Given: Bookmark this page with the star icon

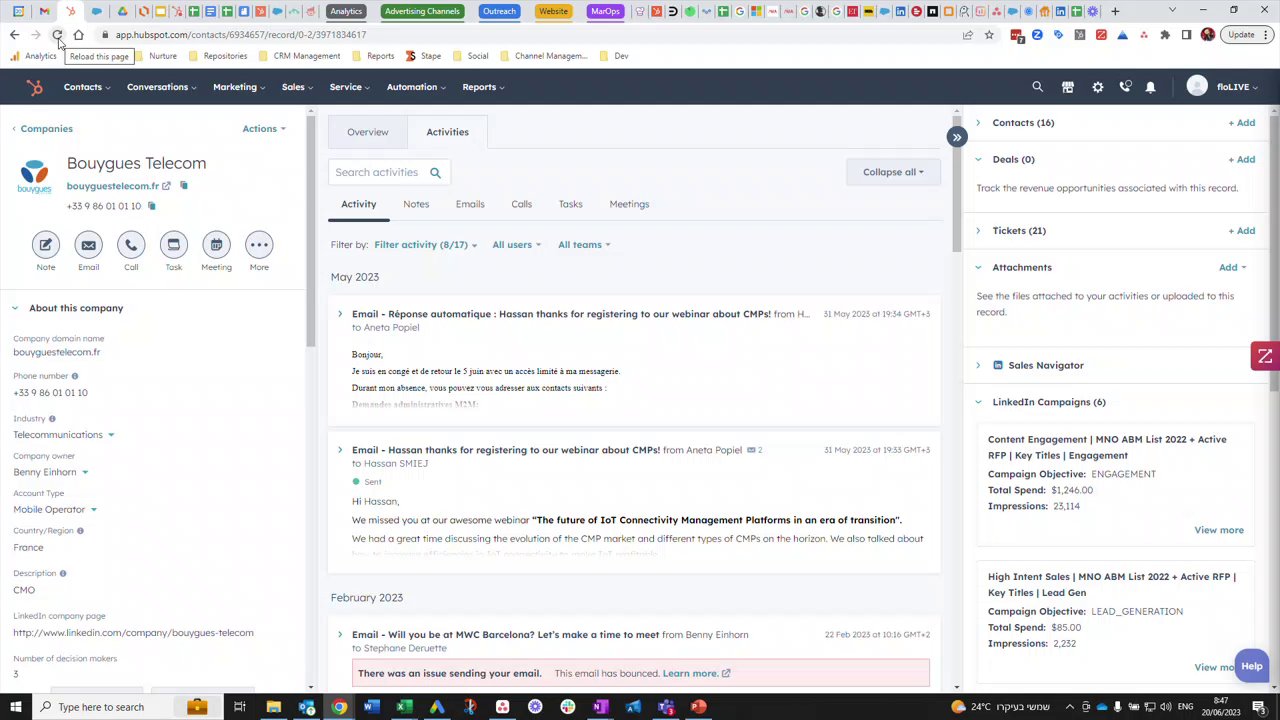Looking at the screenshot, I should click(989, 35).
